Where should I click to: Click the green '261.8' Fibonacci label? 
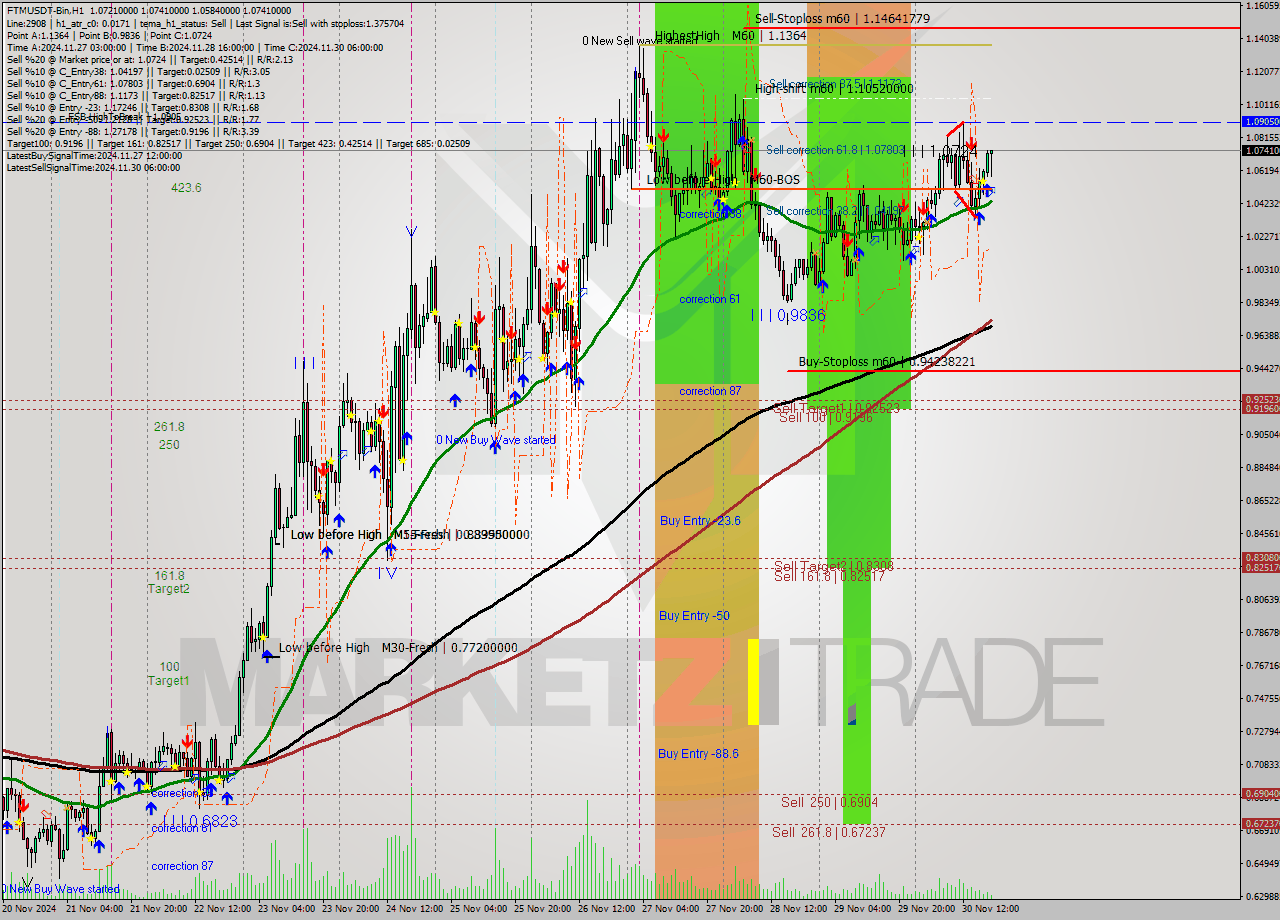(169, 427)
